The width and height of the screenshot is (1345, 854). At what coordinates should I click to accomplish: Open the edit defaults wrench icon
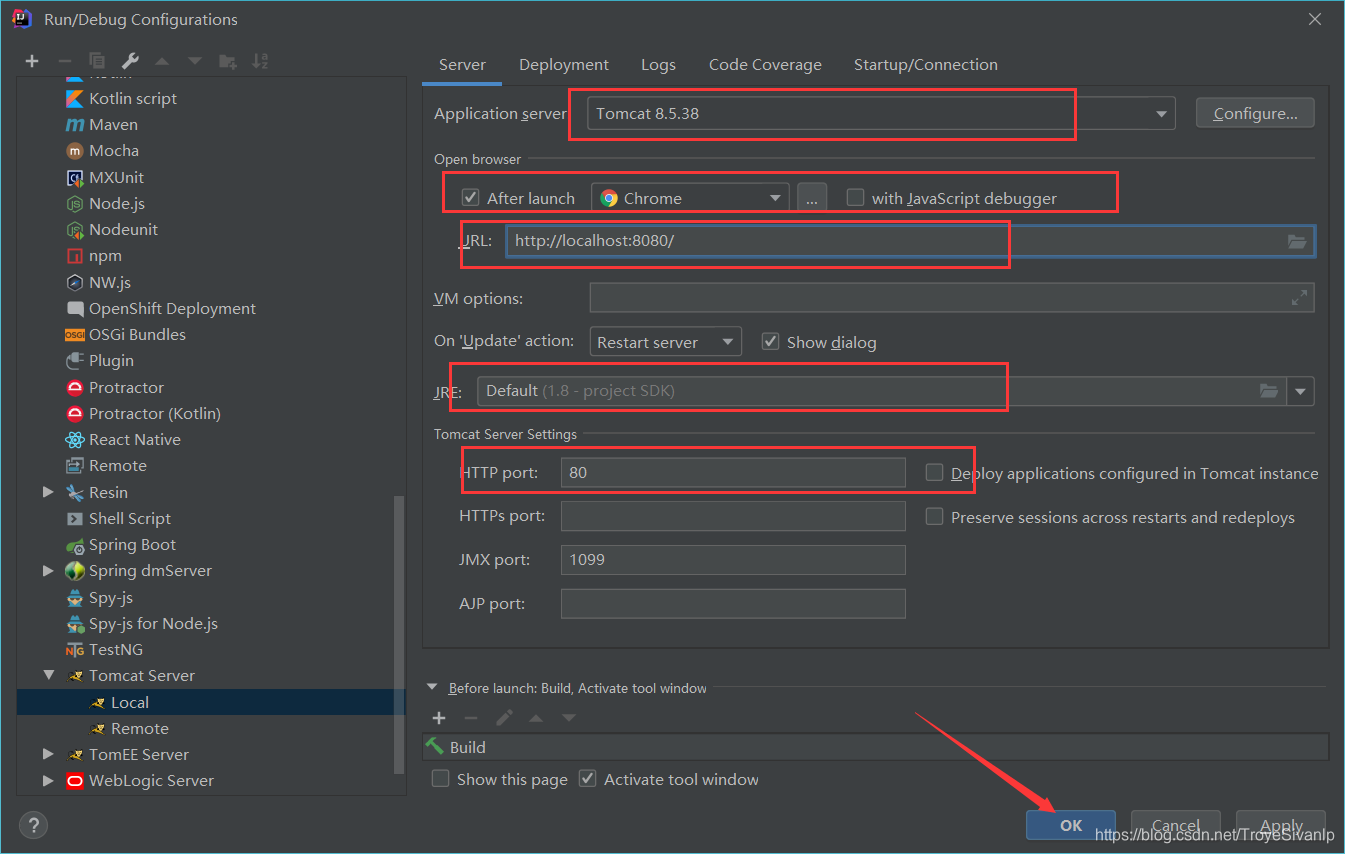click(x=130, y=61)
